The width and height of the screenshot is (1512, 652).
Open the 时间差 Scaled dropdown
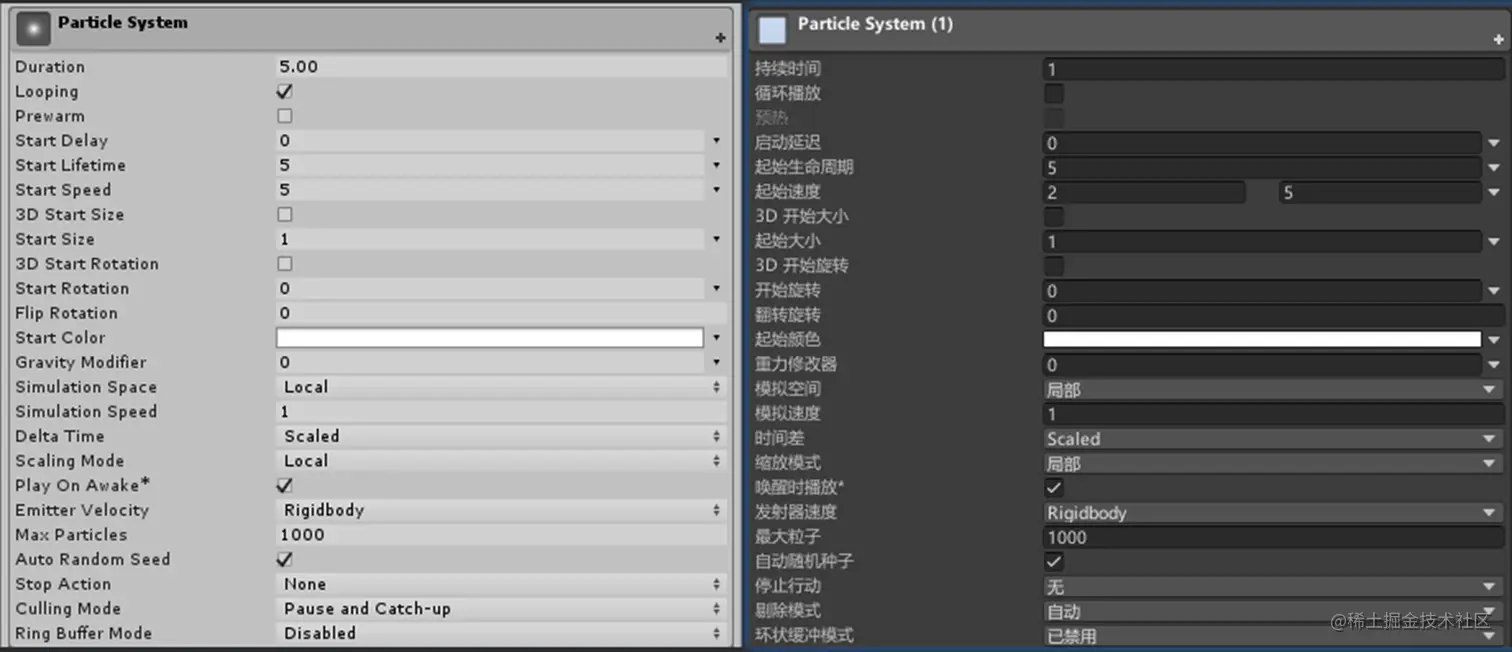click(x=1273, y=439)
